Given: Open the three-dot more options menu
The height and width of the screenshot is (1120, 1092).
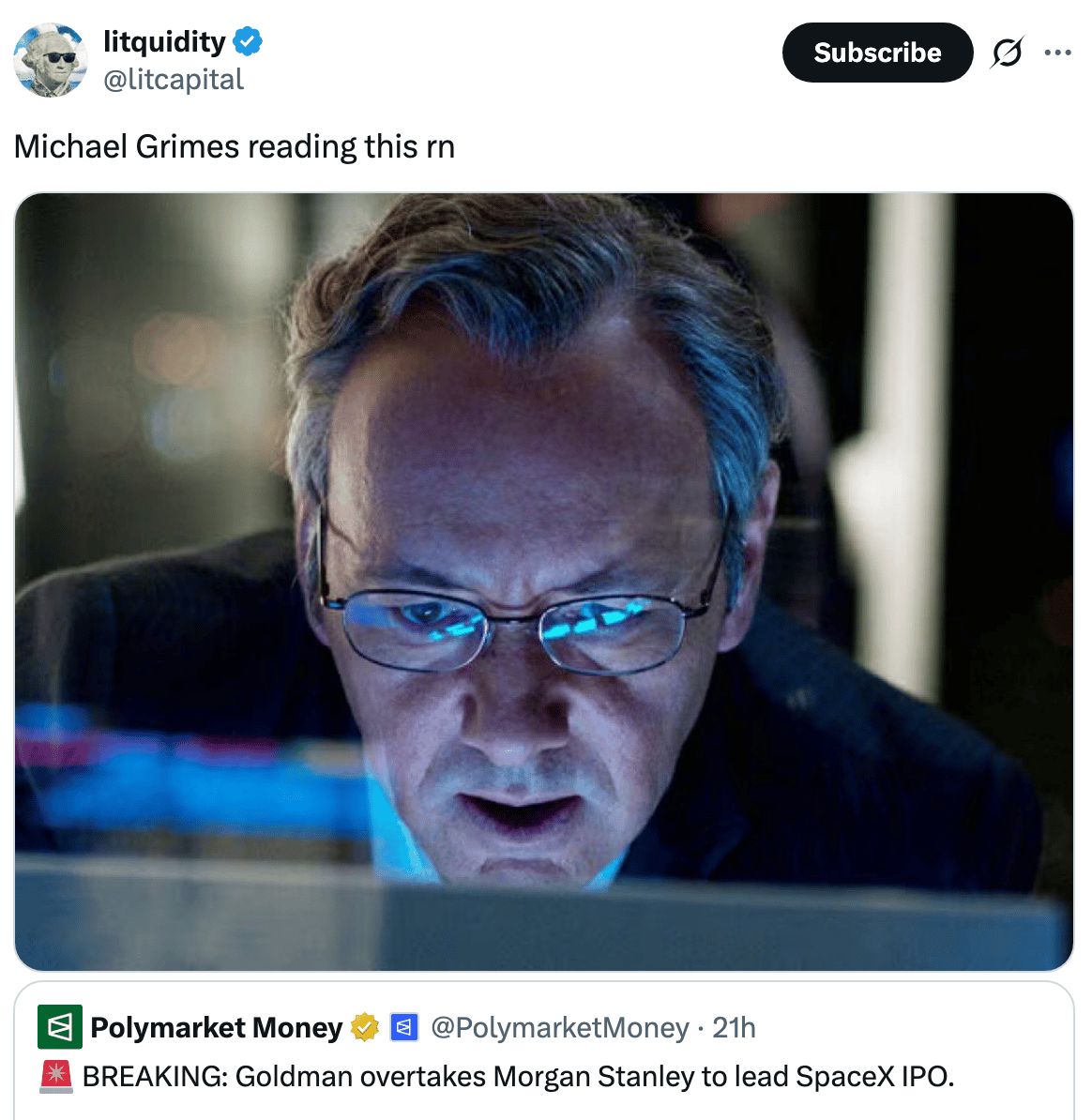Looking at the screenshot, I should pos(1057,53).
